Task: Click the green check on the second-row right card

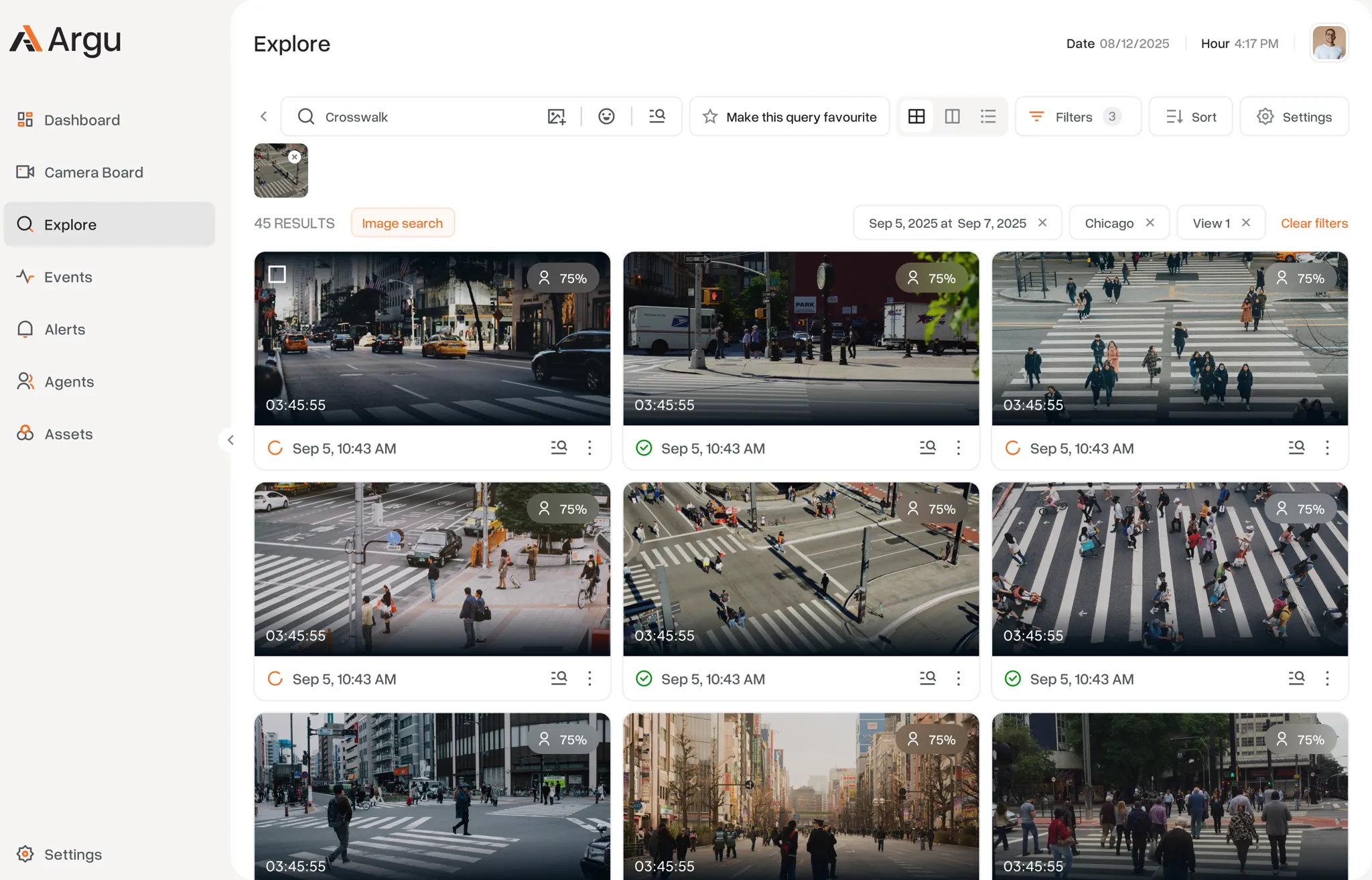Action: point(1013,678)
